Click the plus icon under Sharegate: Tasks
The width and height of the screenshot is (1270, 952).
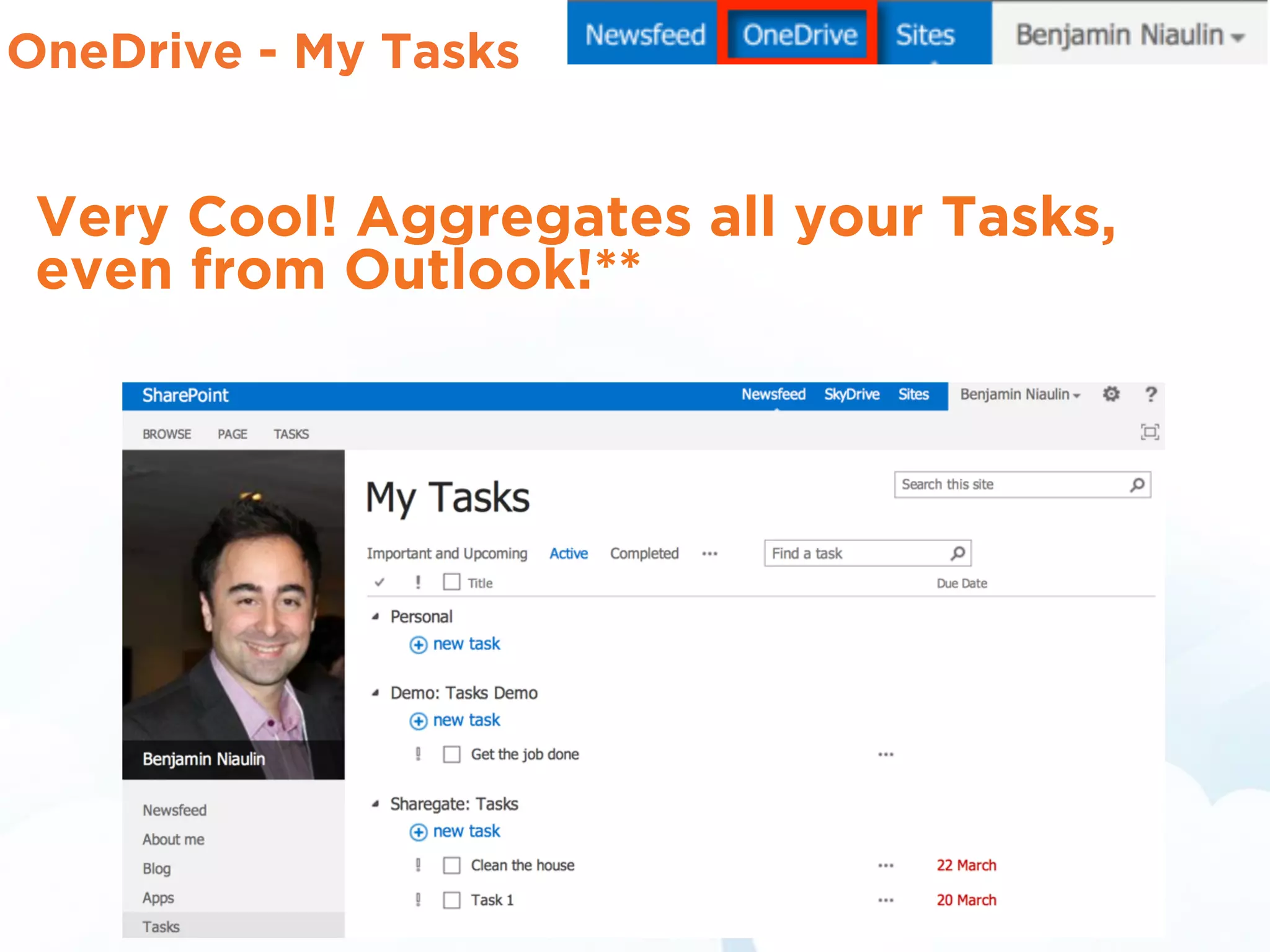point(418,832)
